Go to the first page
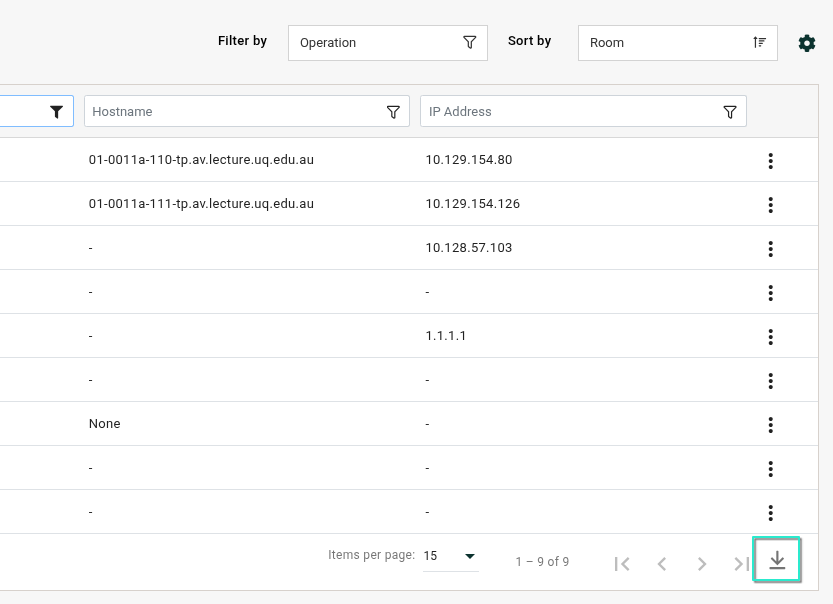The height and width of the screenshot is (604, 833). pos(622,564)
